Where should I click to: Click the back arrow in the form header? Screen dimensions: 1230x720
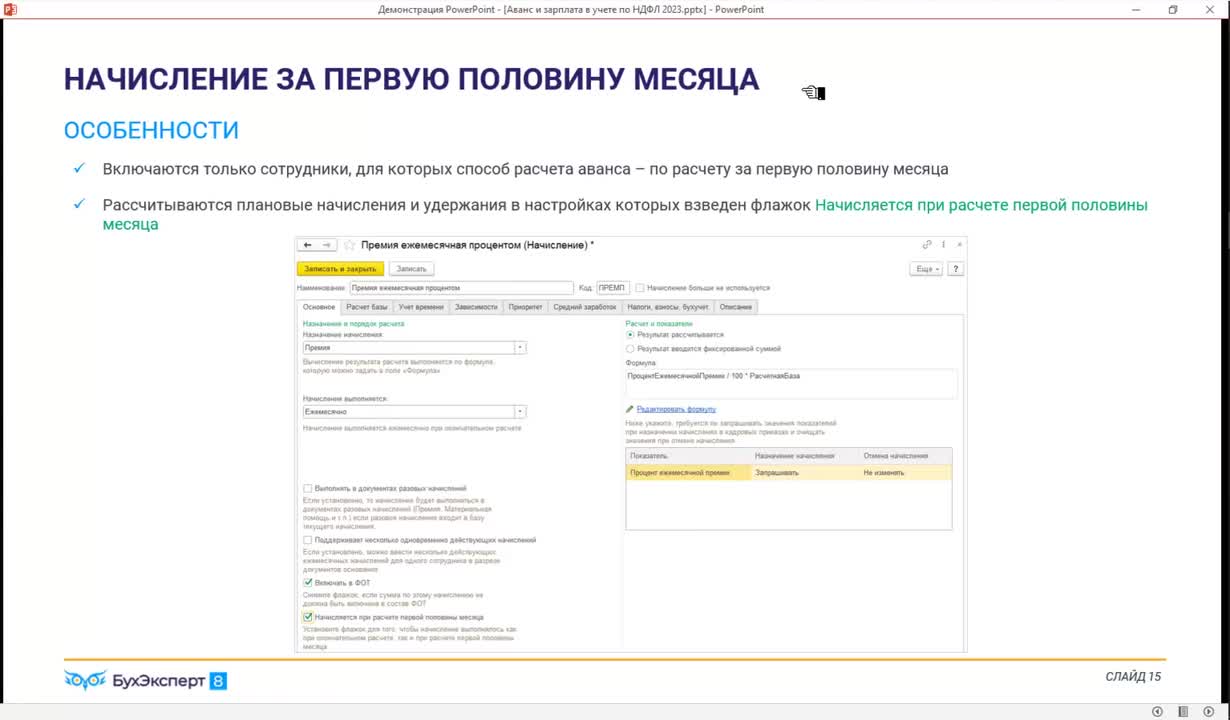(308, 245)
